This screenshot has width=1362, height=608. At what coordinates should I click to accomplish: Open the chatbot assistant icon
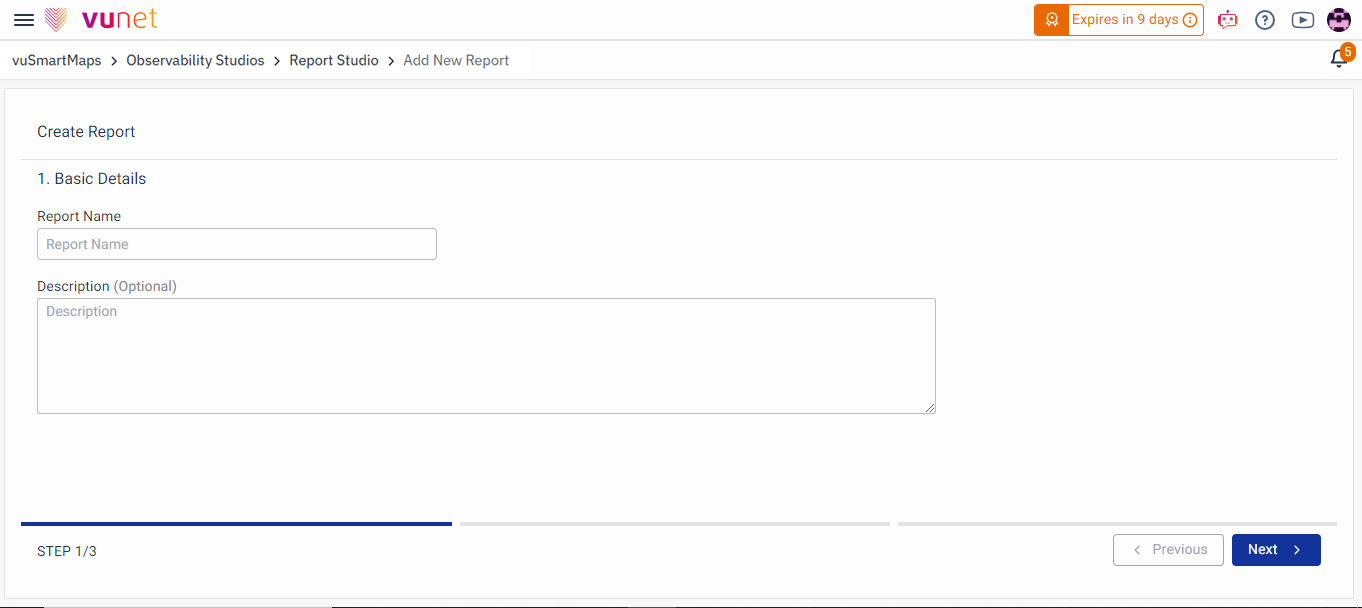[x=1227, y=20]
